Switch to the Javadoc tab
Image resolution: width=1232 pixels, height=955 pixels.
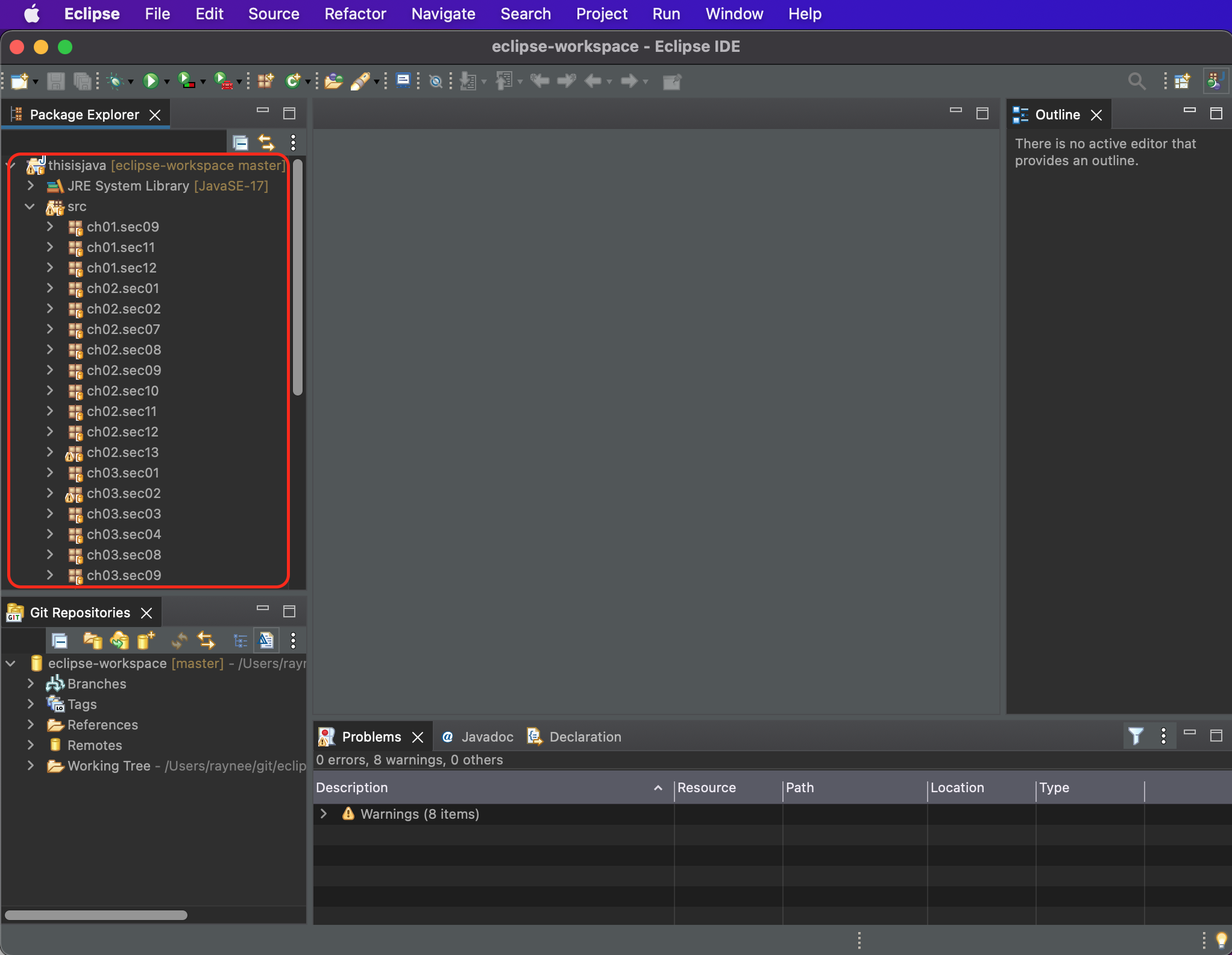pyautogui.click(x=486, y=737)
